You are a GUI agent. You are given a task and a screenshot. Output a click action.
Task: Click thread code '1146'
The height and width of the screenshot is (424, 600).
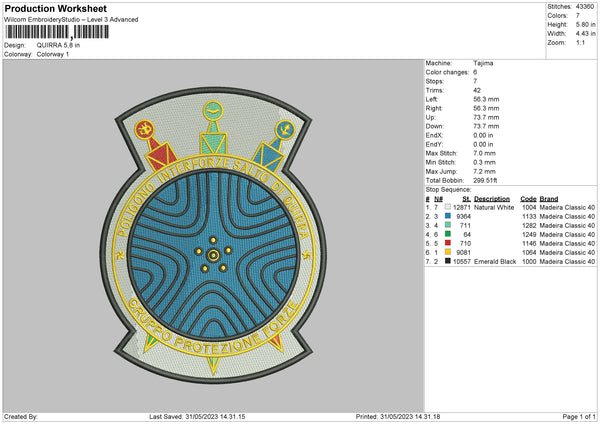coord(529,243)
